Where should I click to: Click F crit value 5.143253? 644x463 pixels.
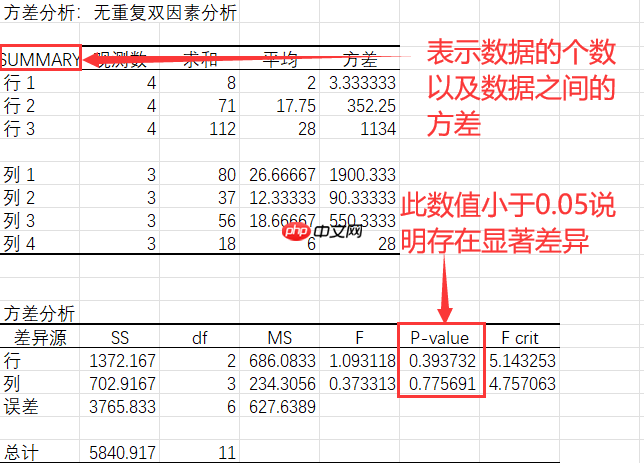coord(522,361)
